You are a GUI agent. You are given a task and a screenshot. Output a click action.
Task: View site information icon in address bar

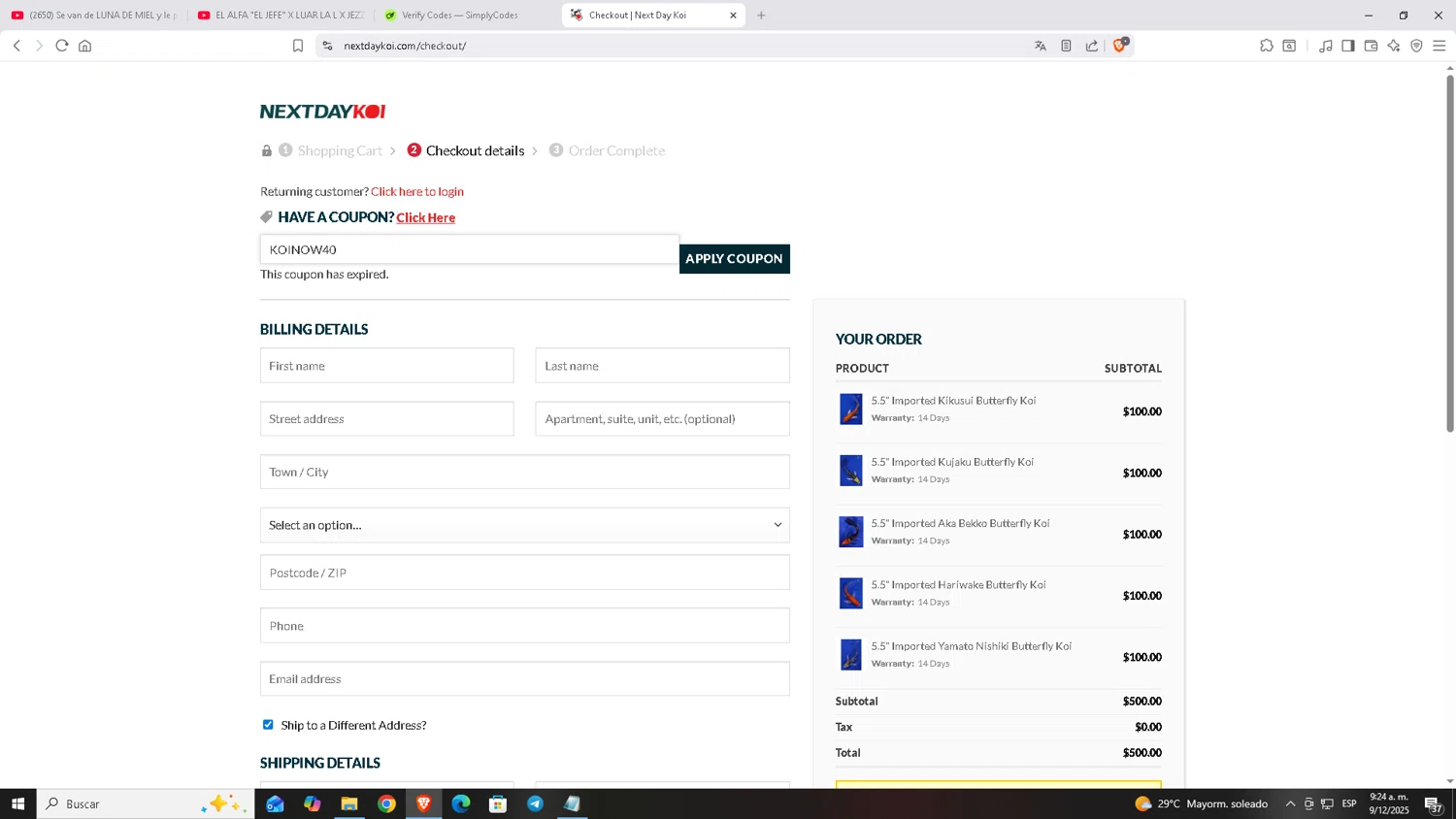click(x=328, y=46)
